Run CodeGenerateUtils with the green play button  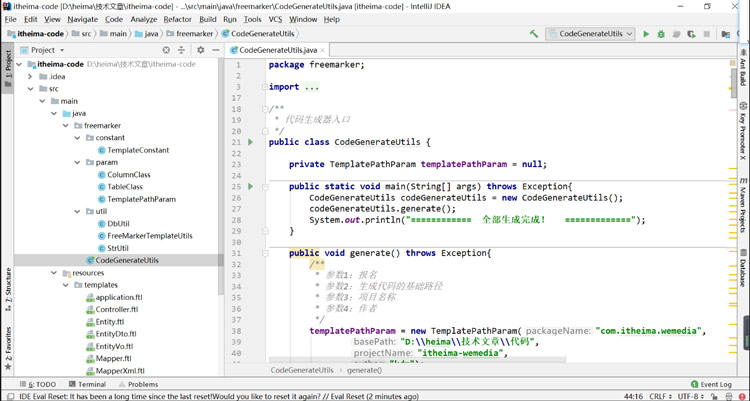646,34
